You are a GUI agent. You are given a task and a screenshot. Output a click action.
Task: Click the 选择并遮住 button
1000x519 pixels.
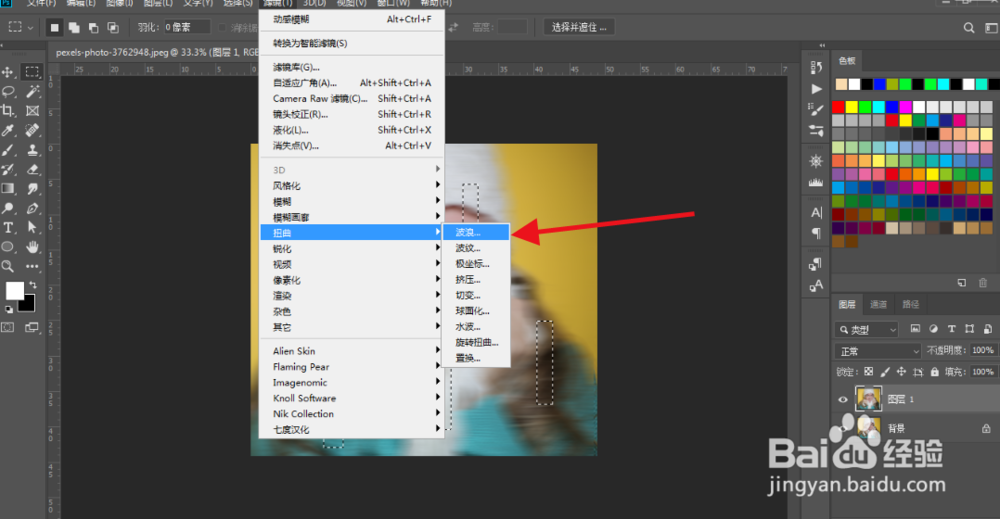579,27
